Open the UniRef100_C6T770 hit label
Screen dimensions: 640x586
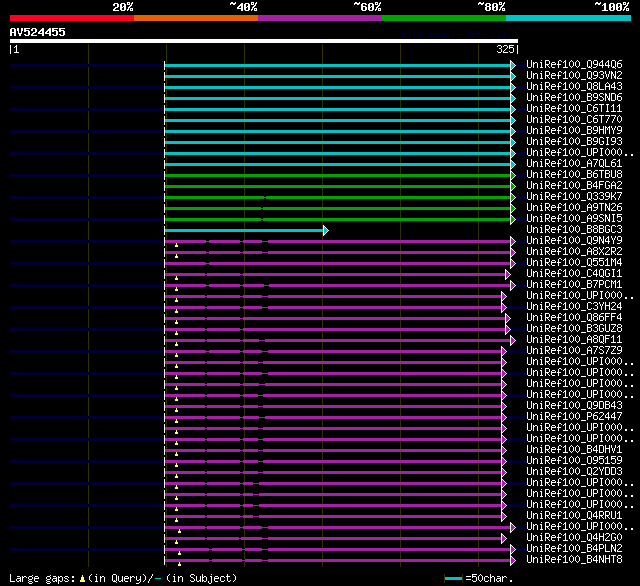(x=574, y=119)
